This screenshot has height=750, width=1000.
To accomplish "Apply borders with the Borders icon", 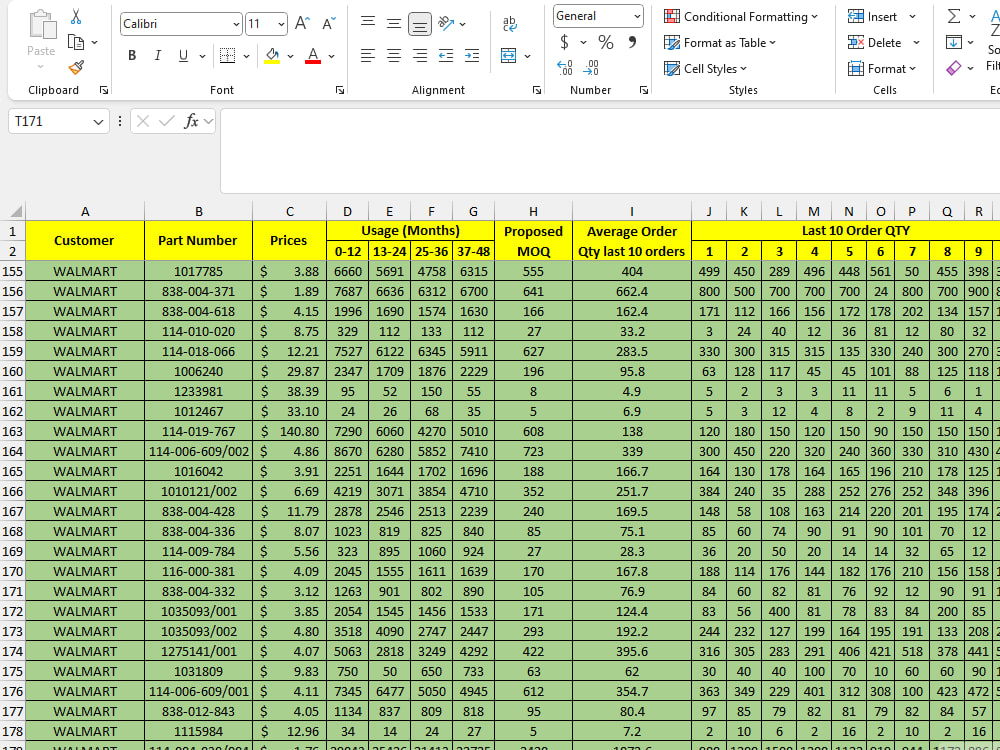I will (x=227, y=56).
